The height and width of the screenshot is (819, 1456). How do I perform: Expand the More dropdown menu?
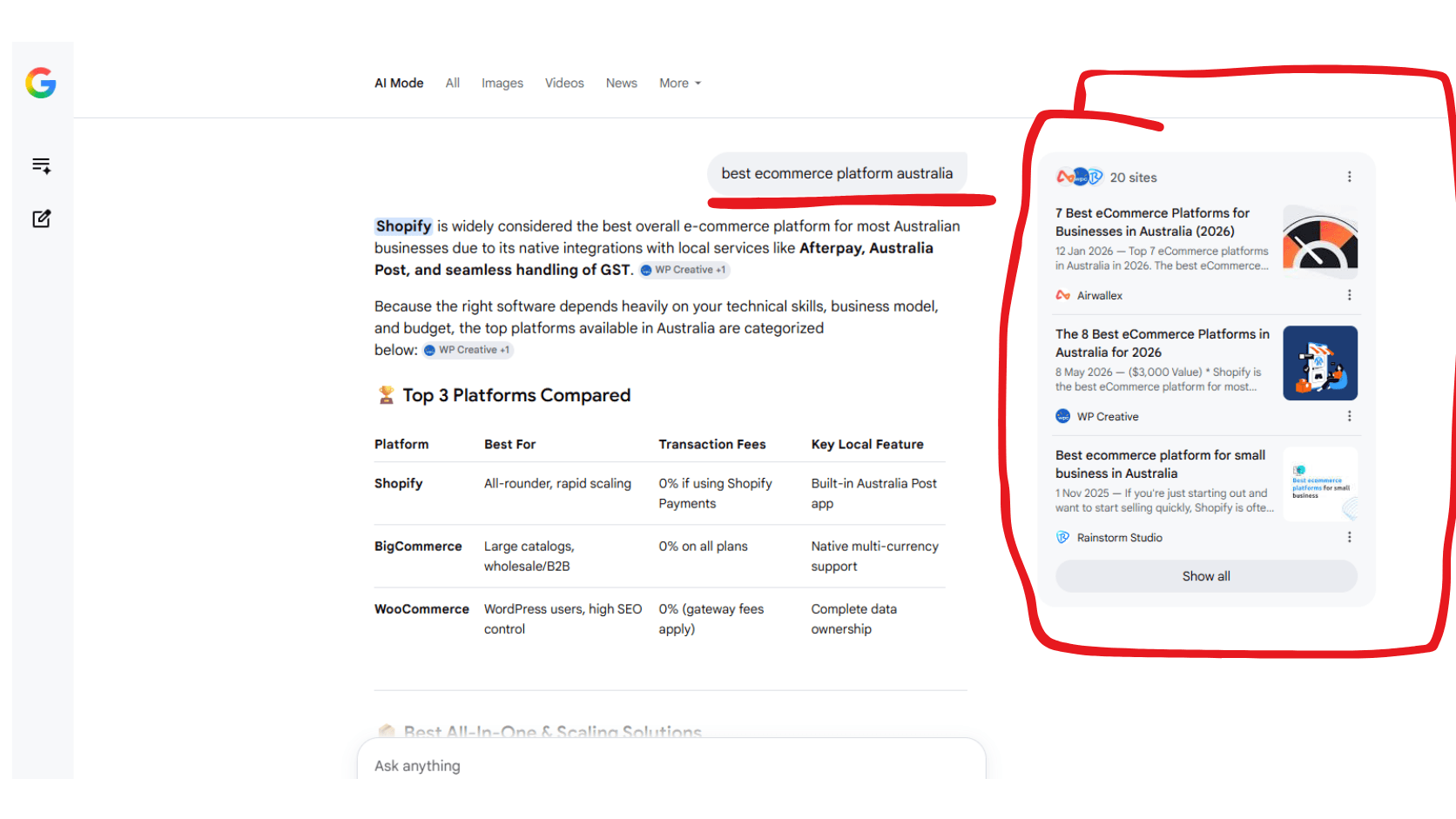(680, 83)
